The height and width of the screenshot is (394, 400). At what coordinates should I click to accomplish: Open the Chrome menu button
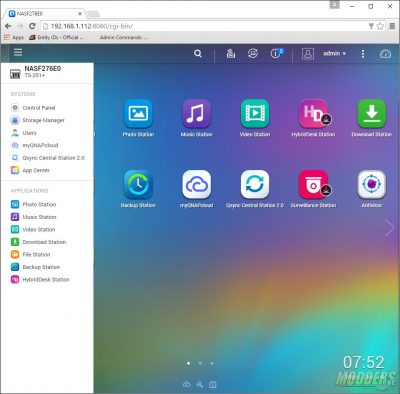pos(392,26)
